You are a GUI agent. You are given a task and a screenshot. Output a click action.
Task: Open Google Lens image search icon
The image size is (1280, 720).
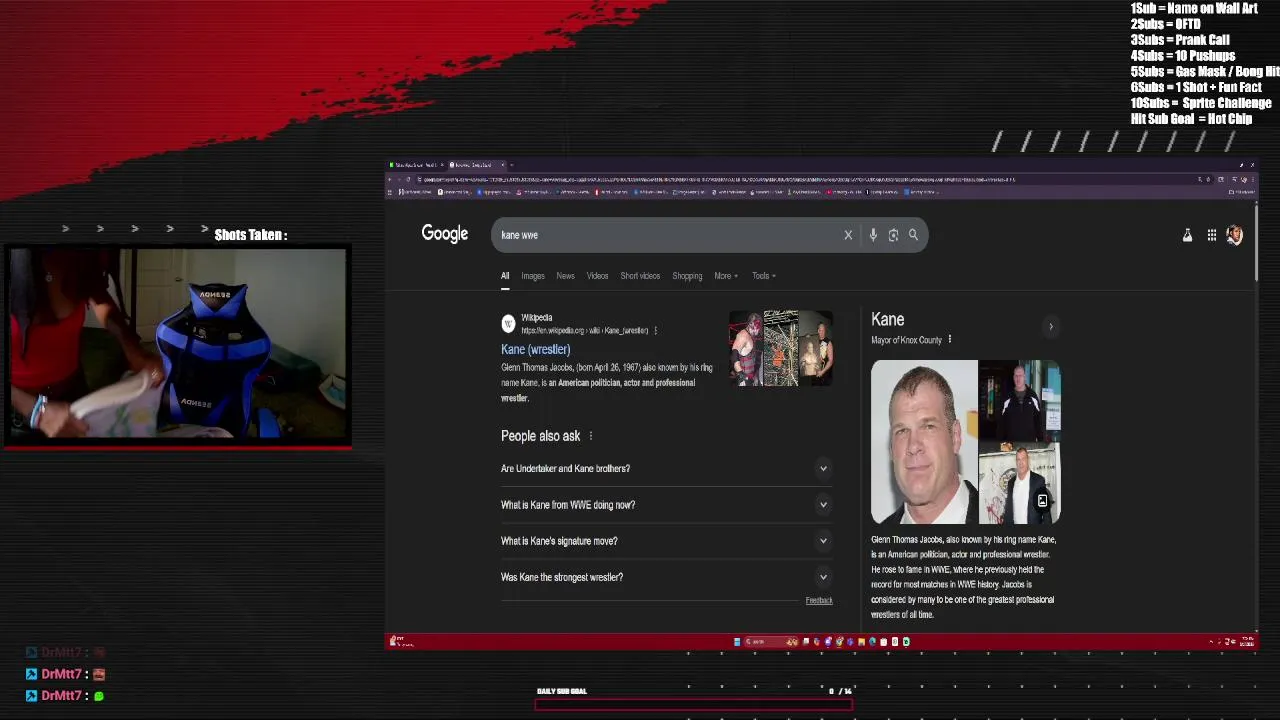[893, 235]
